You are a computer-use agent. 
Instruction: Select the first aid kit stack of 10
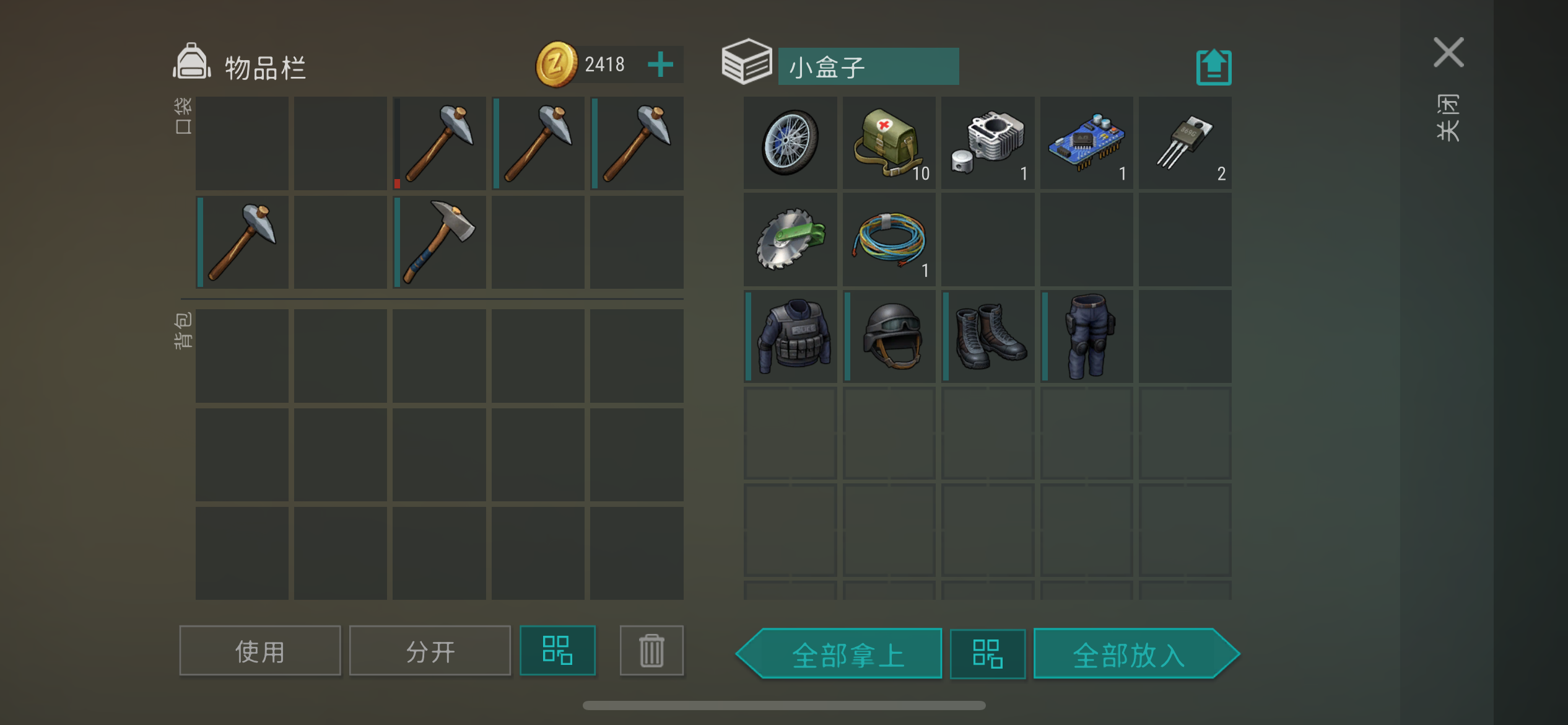[x=889, y=143]
